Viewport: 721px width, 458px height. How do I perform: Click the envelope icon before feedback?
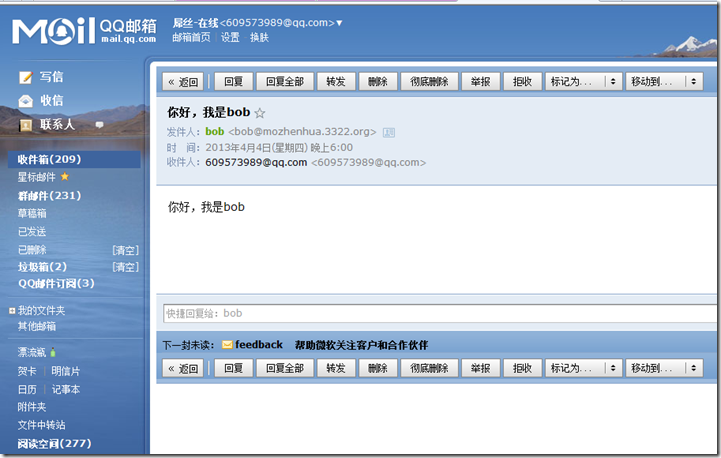[x=227, y=344]
